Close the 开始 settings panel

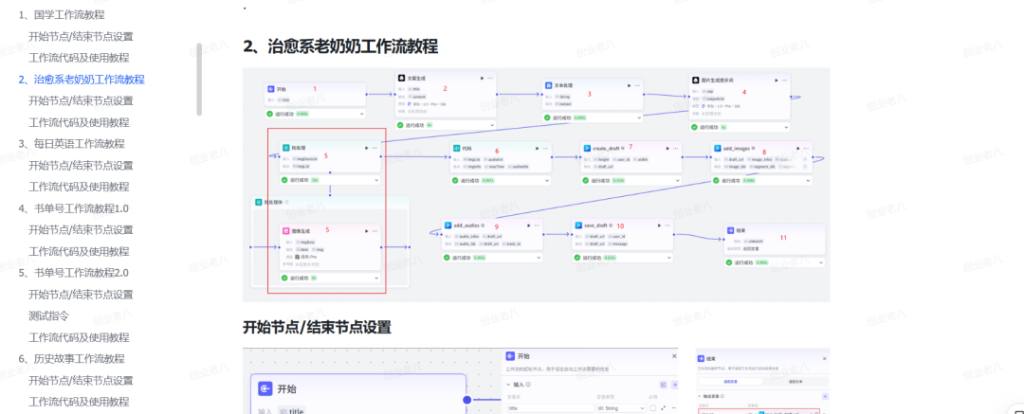click(x=676, y=355)
